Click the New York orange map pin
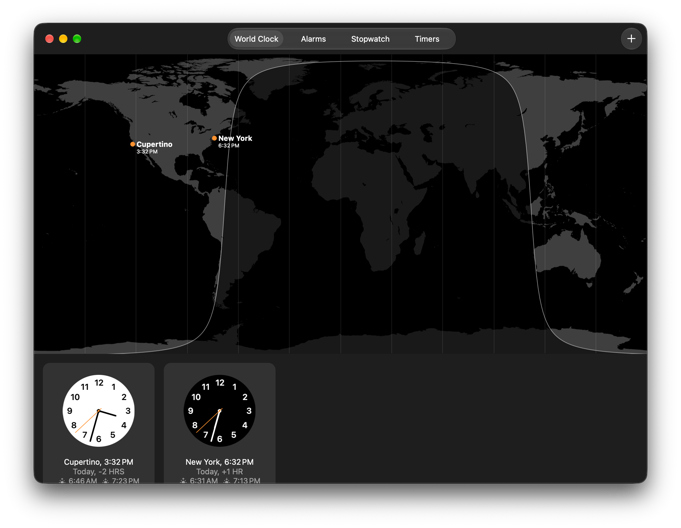681x528 pixels. click(x=214, y=138)
